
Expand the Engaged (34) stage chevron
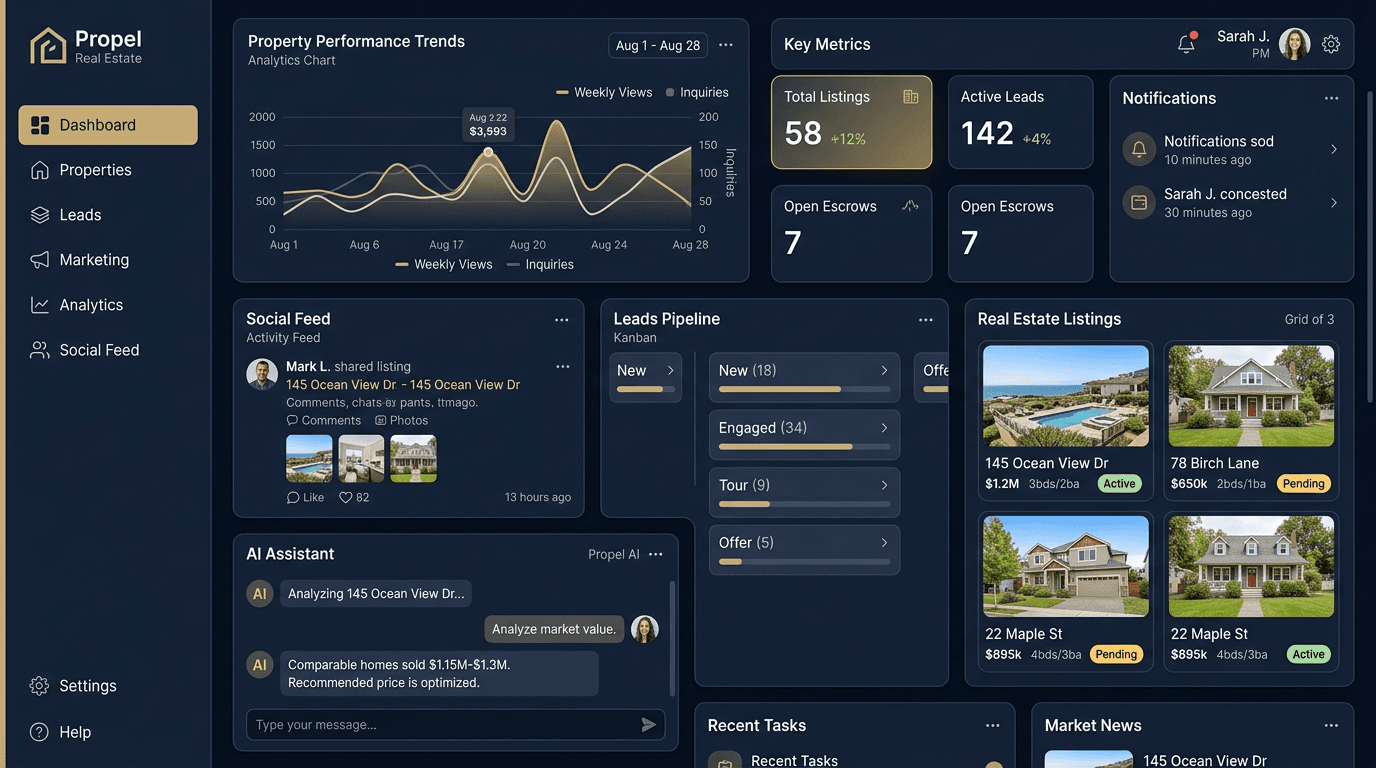[885, 428]
